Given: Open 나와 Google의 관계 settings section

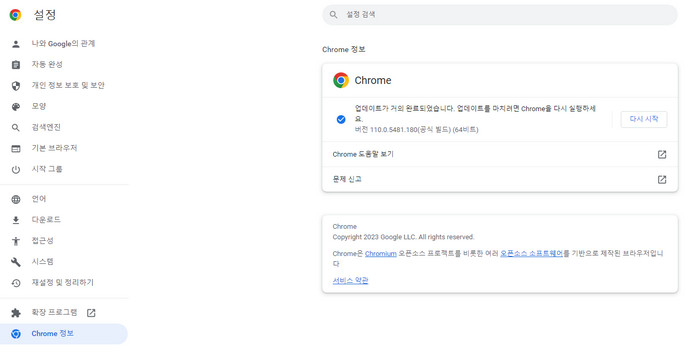Looking at the screenshot, I should (x=64, y=44).
